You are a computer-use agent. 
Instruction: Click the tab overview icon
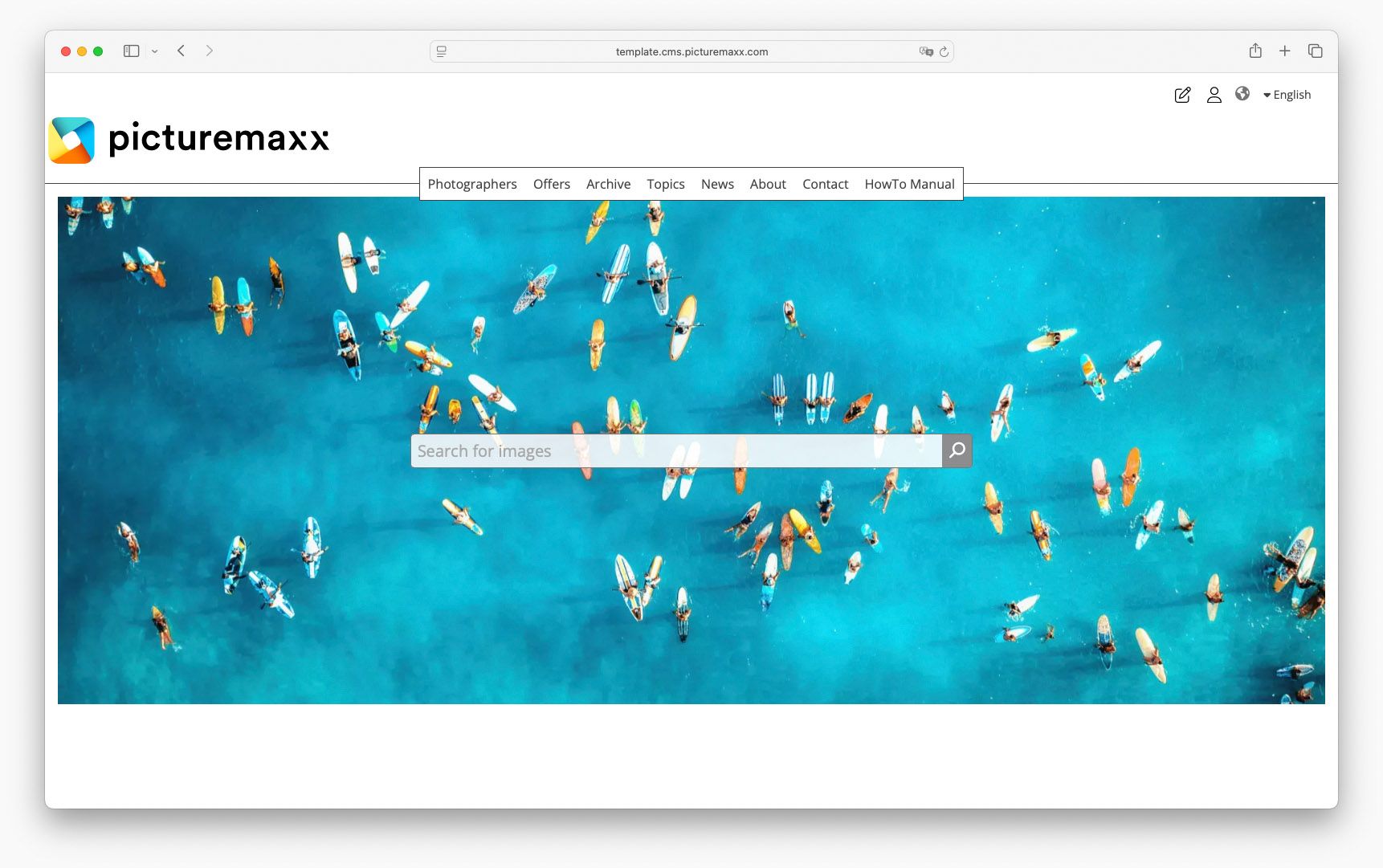tap(1315, 51)
